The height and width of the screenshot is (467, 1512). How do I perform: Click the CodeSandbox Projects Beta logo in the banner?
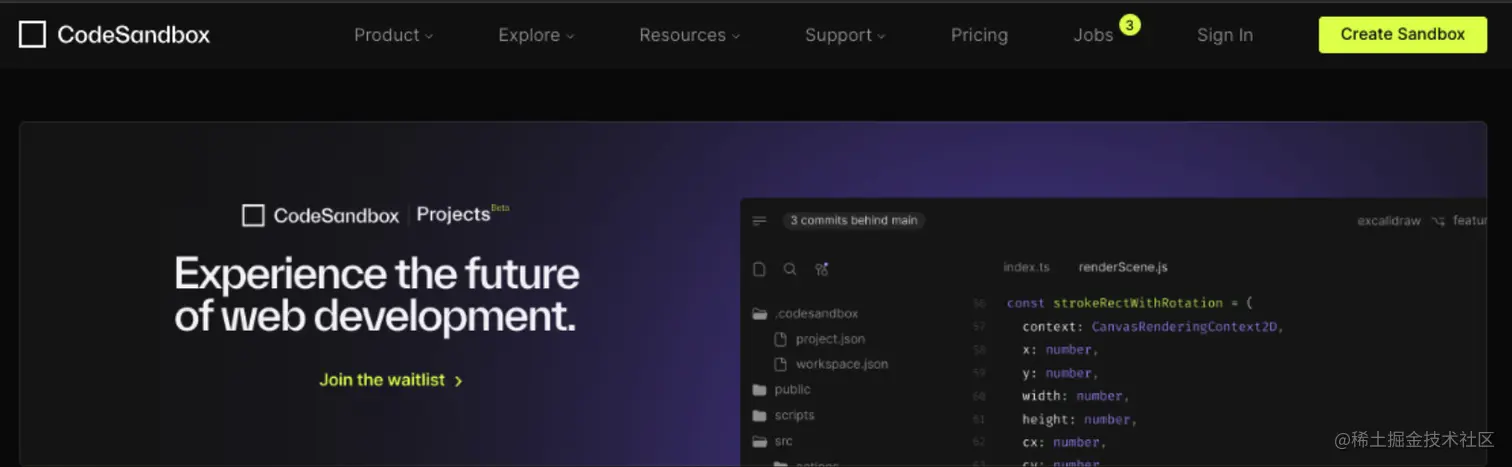(376, 214)
